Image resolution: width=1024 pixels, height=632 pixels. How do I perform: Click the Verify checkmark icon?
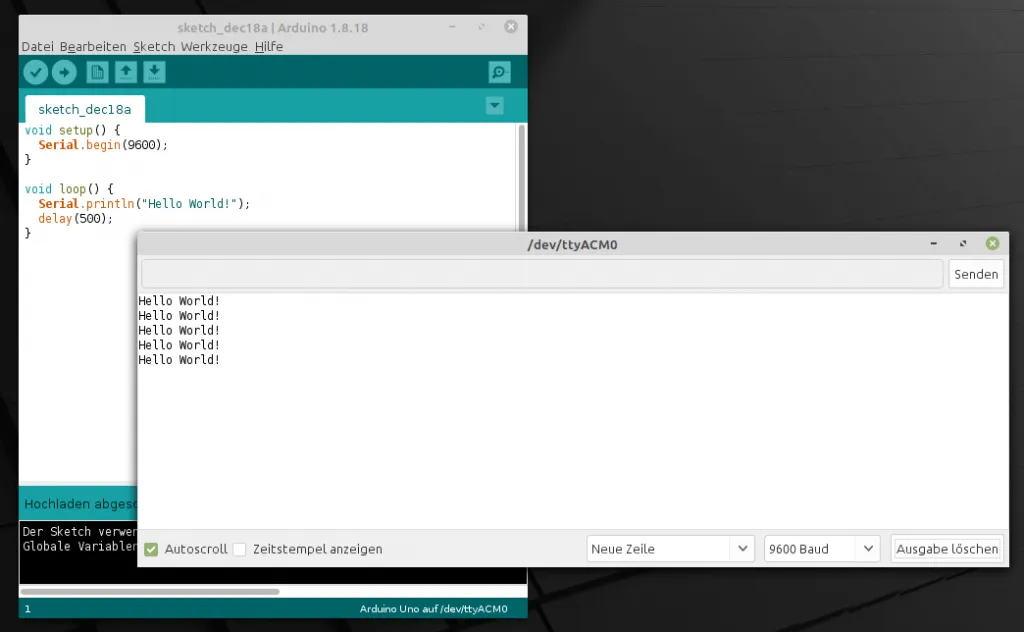pos(36,71)
